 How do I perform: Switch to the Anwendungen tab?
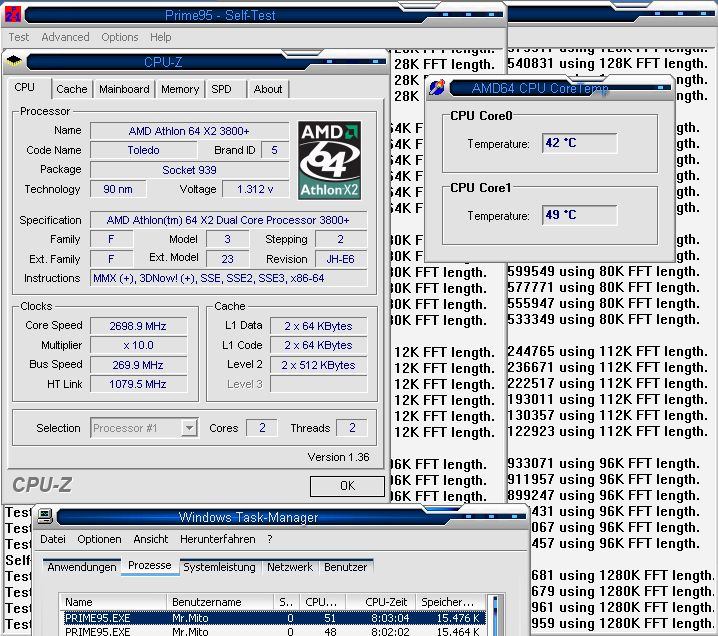(x=82, y=567)
